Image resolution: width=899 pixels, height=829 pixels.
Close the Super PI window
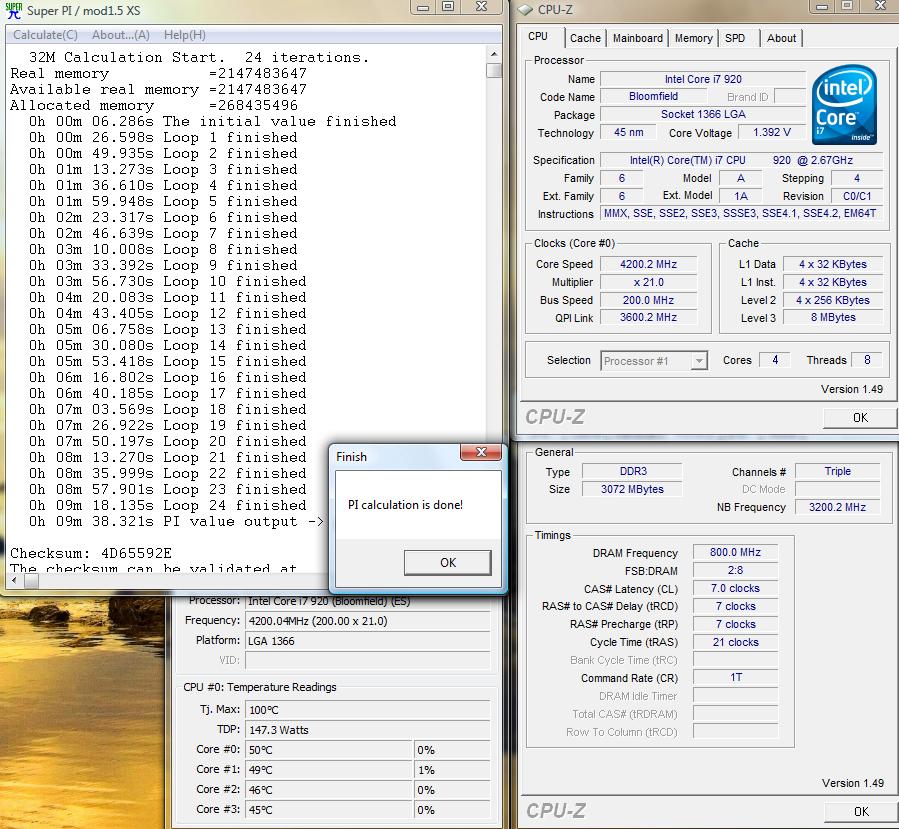coord(482,7)
